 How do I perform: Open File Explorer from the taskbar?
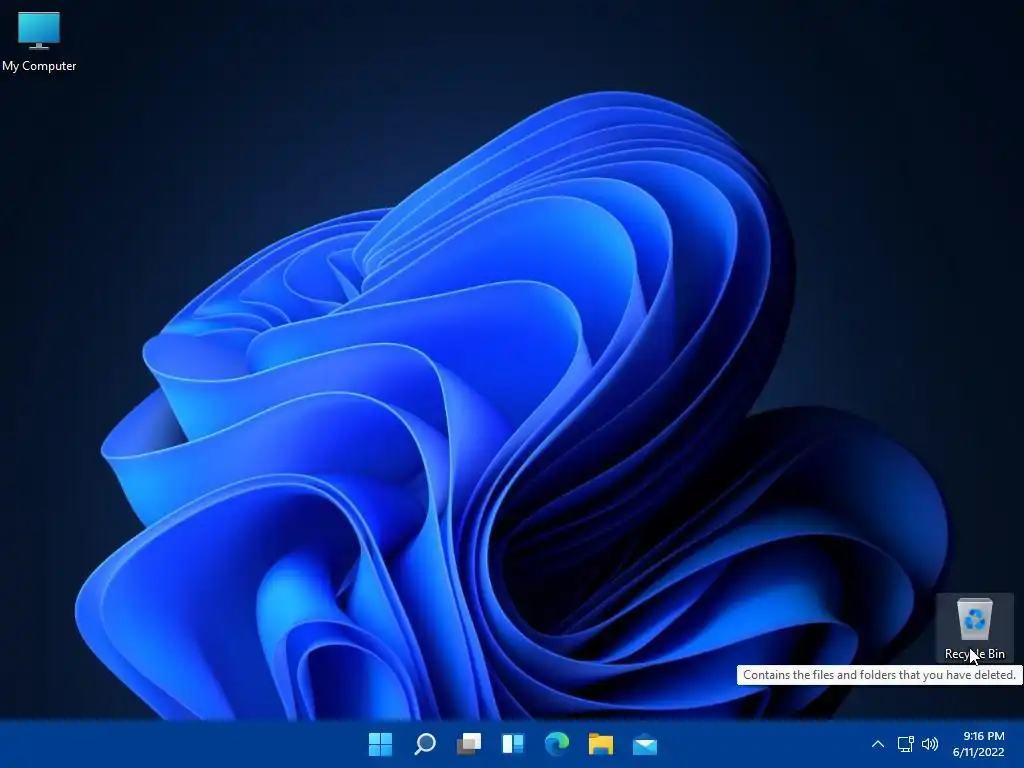[x=601, y=744]
